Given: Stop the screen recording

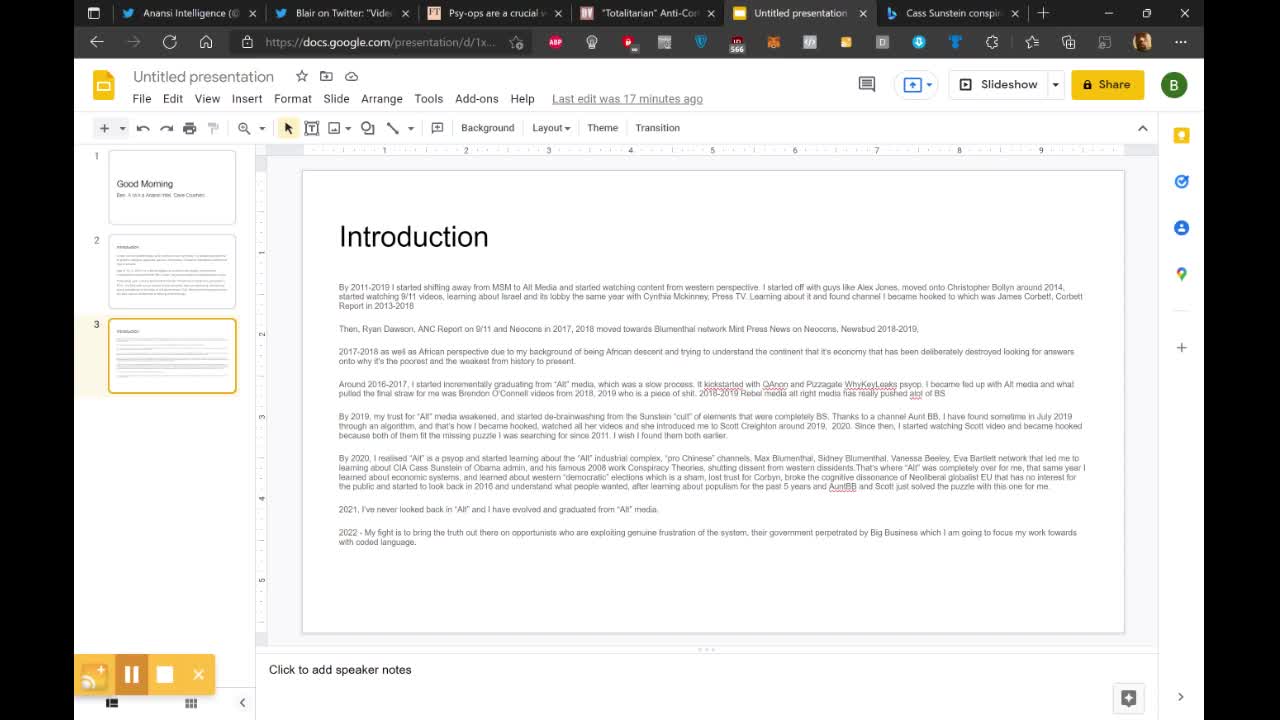Looking at the screenshot, I should tap(165, 675).
